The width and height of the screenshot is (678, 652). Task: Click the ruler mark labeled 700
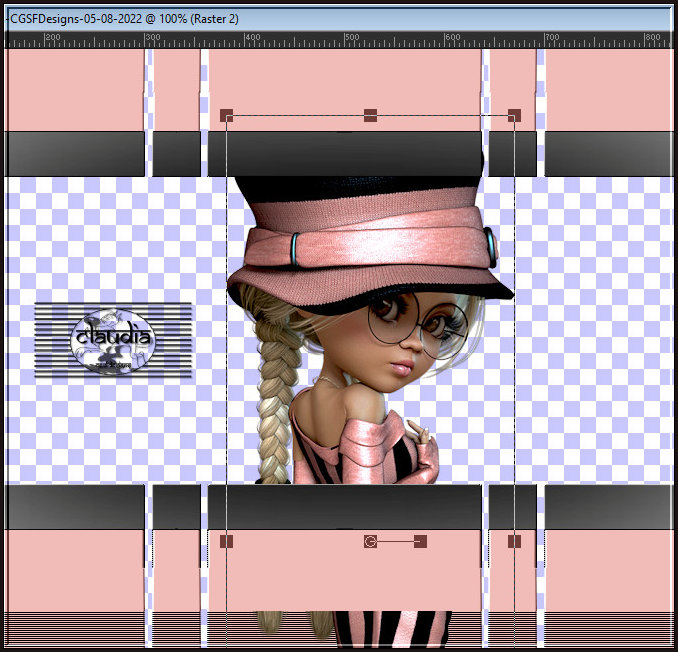(x=552, y=37)
